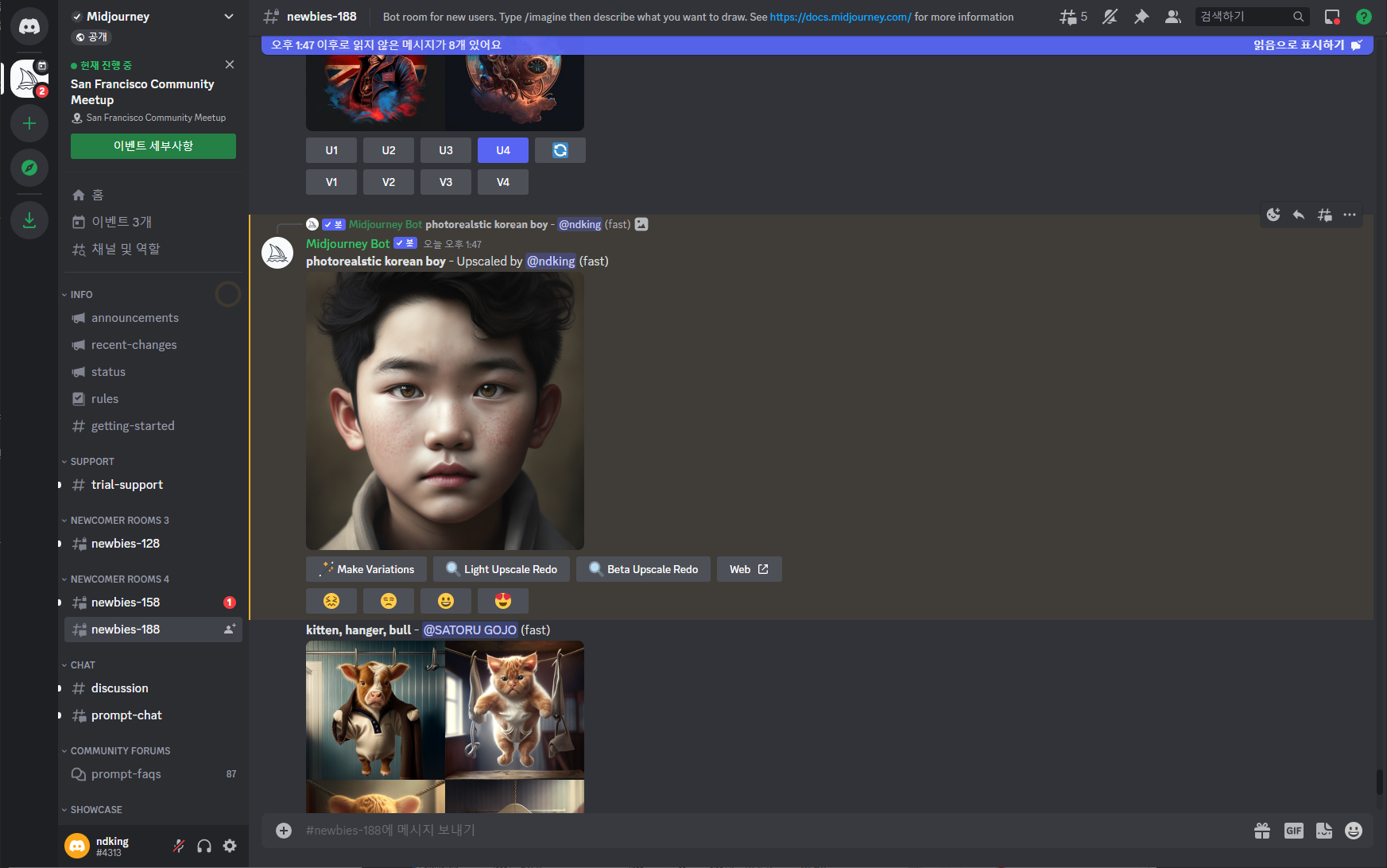Open the sticker picker icon
This screenshot has width=1387, height=868.
[1324, 831]
